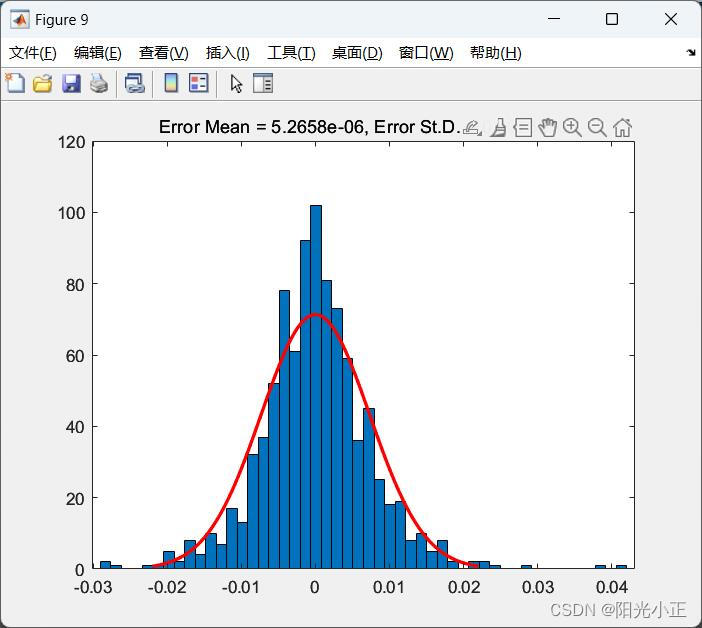Click the MATLAB logo in title bar
Viewport: 702px width, 628px height.
pyautogui.click(x=20, y=20)
